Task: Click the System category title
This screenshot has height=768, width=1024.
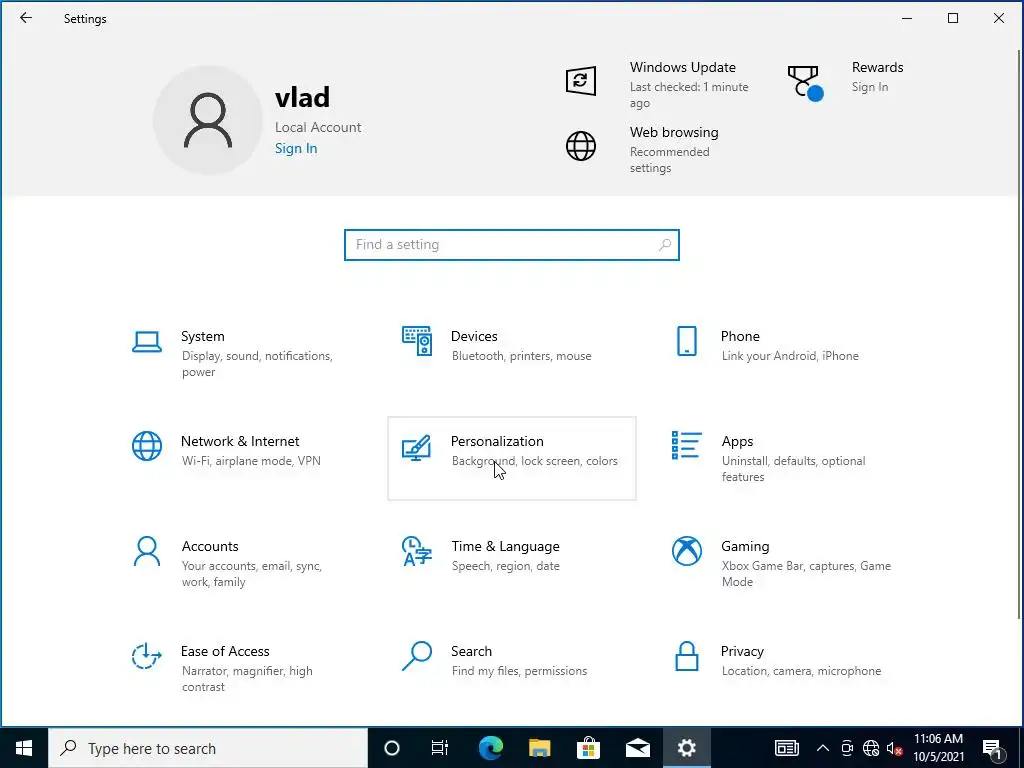Action: coord(202,336)
